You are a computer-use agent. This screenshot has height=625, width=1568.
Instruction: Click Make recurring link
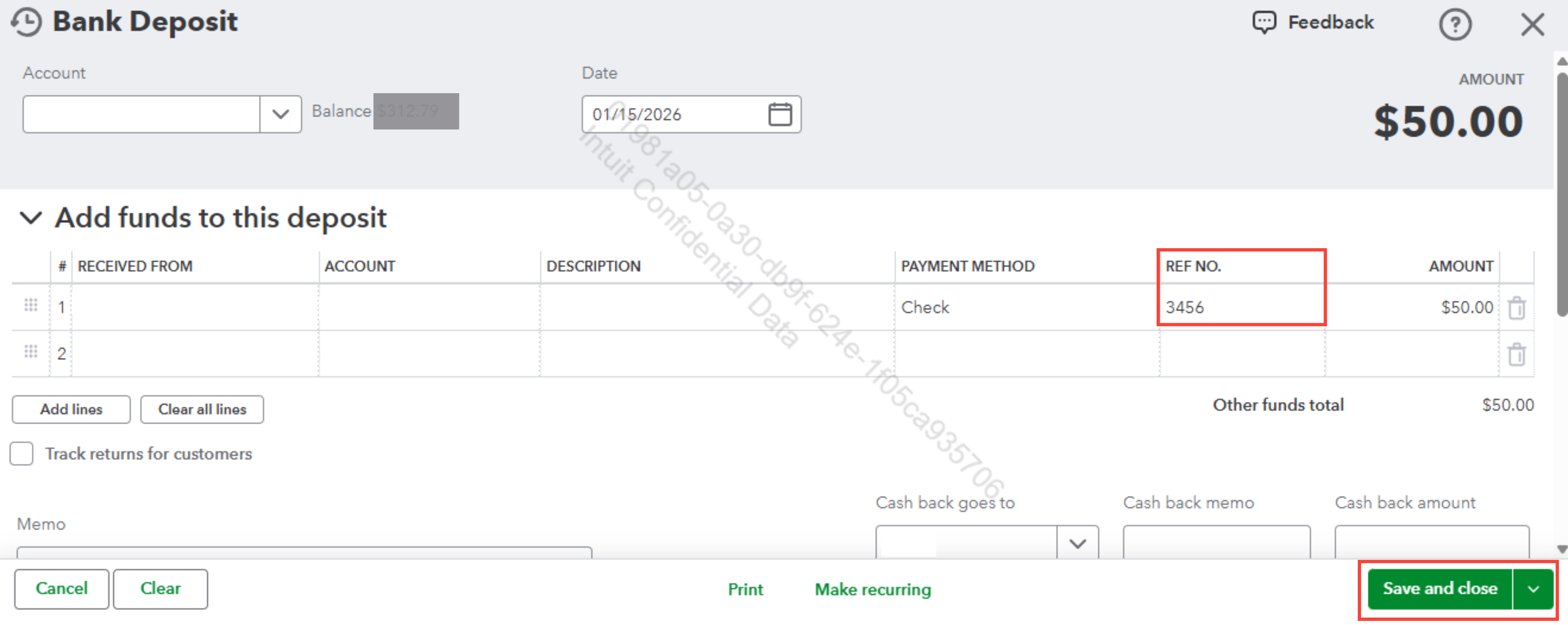[x=872, y=589]
